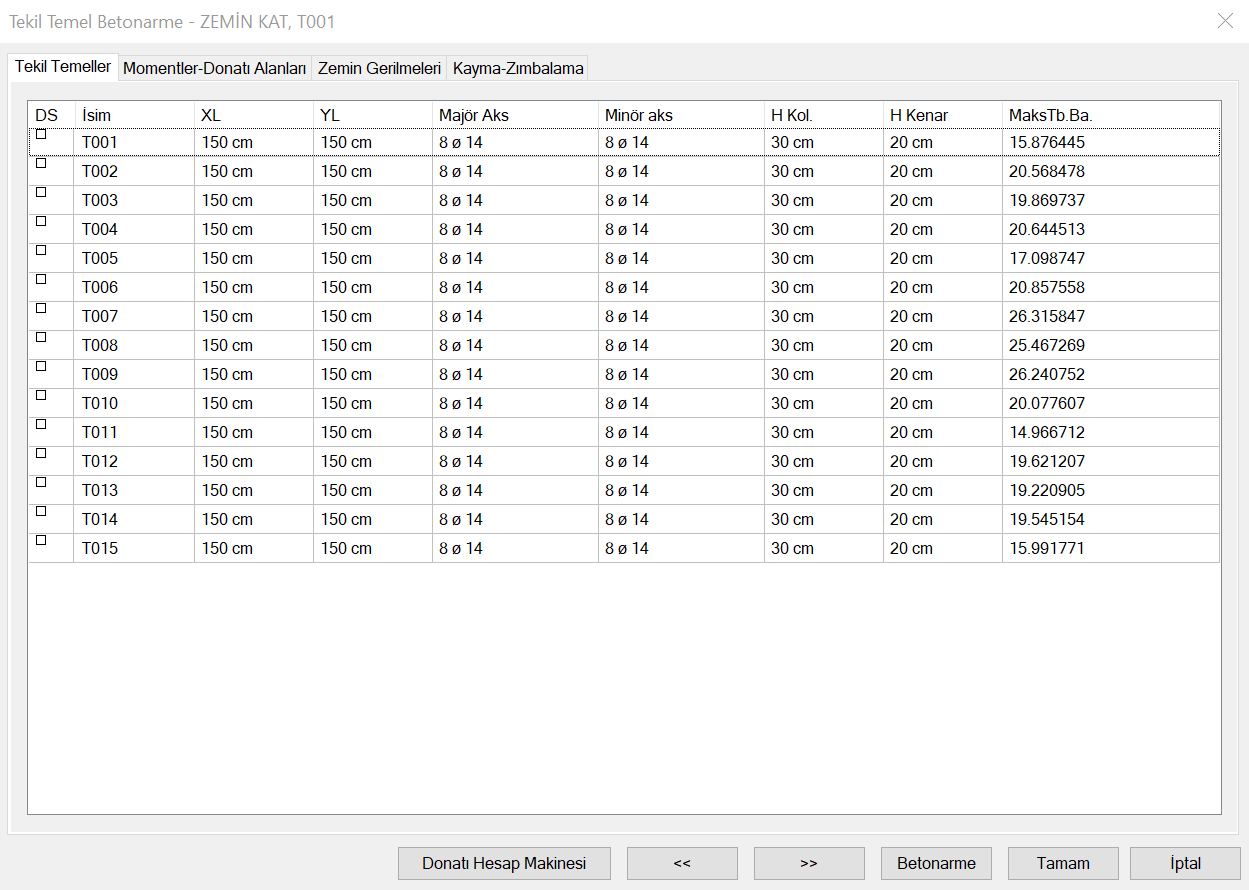Enable the DS checkbox for T010
The height and width of the screenshot is (890, 1249).
point(41,395)
